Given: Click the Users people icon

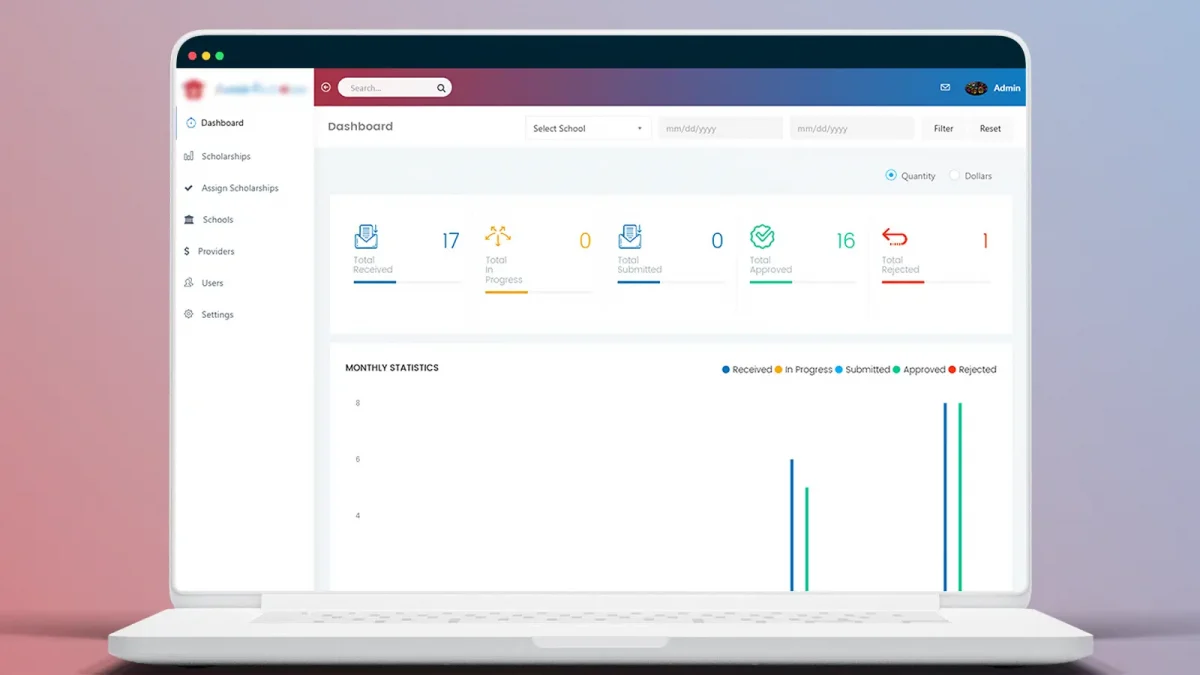Looking at the screenshot, I should click(x=189, y=283).
